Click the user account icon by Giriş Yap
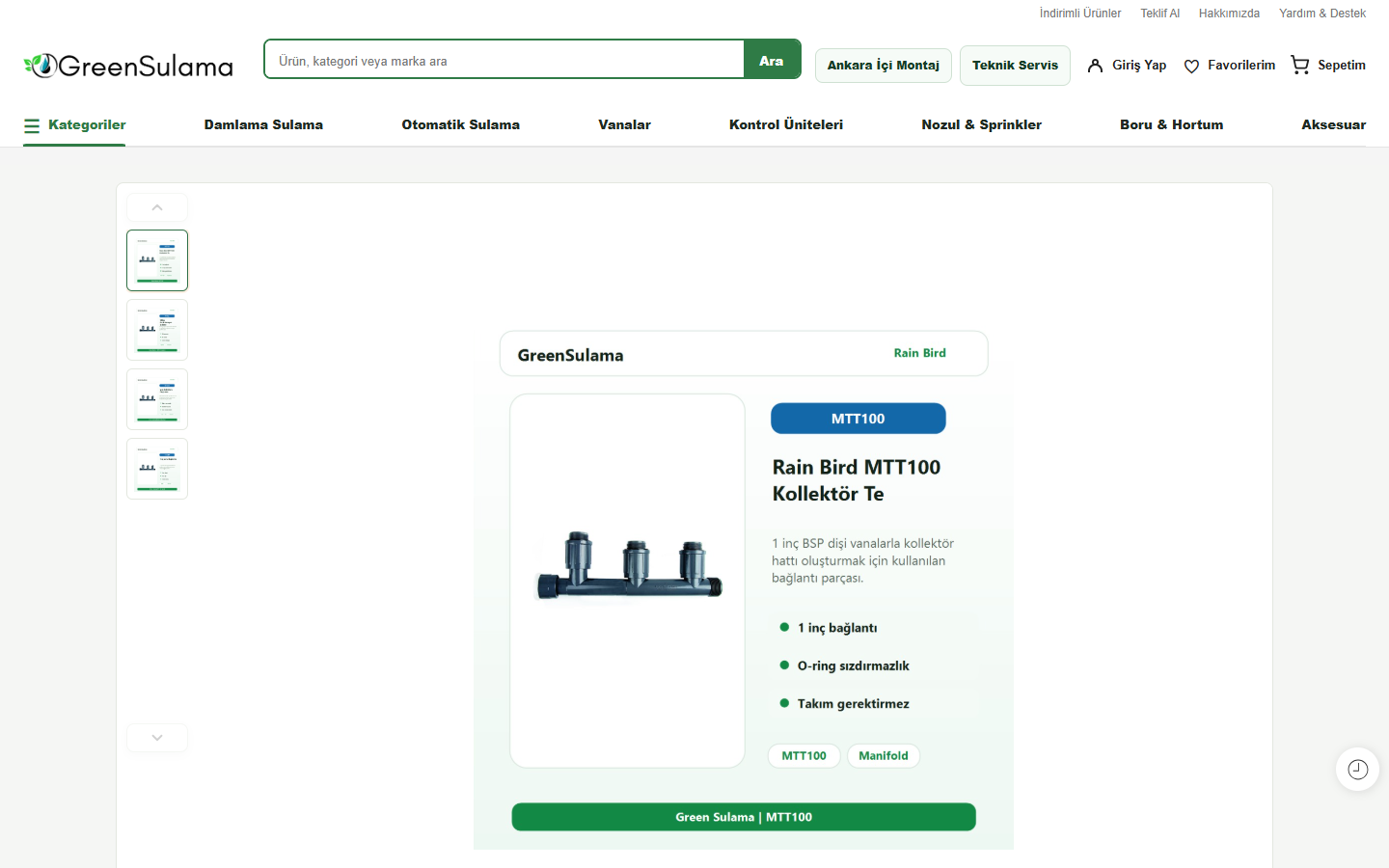The width and height of the screenshot is (1389, 868). 1095,66
